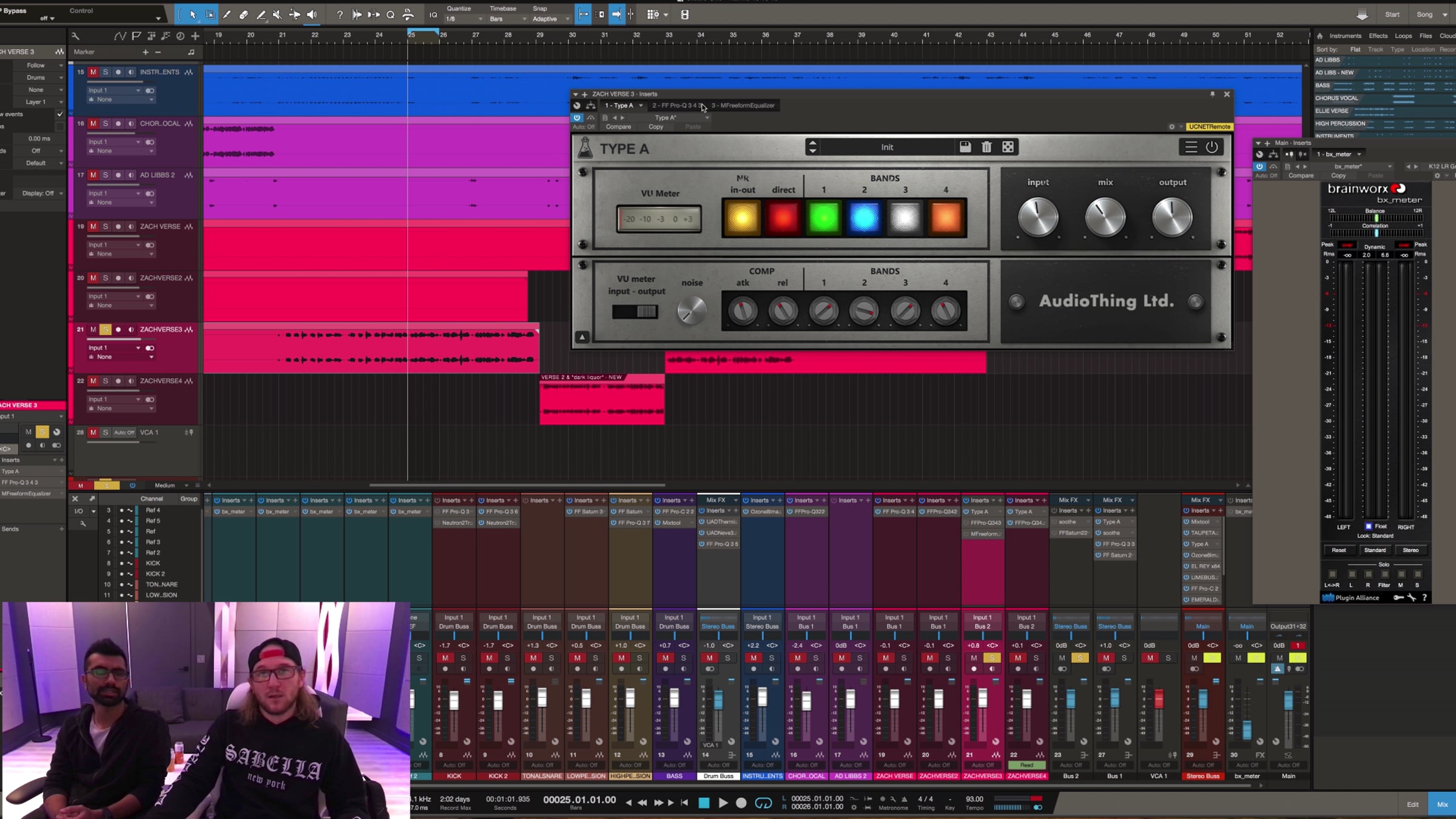1456x819 pixels.
Task: Flip the VU meter input-output switch
Action: [x=635, y=312]
